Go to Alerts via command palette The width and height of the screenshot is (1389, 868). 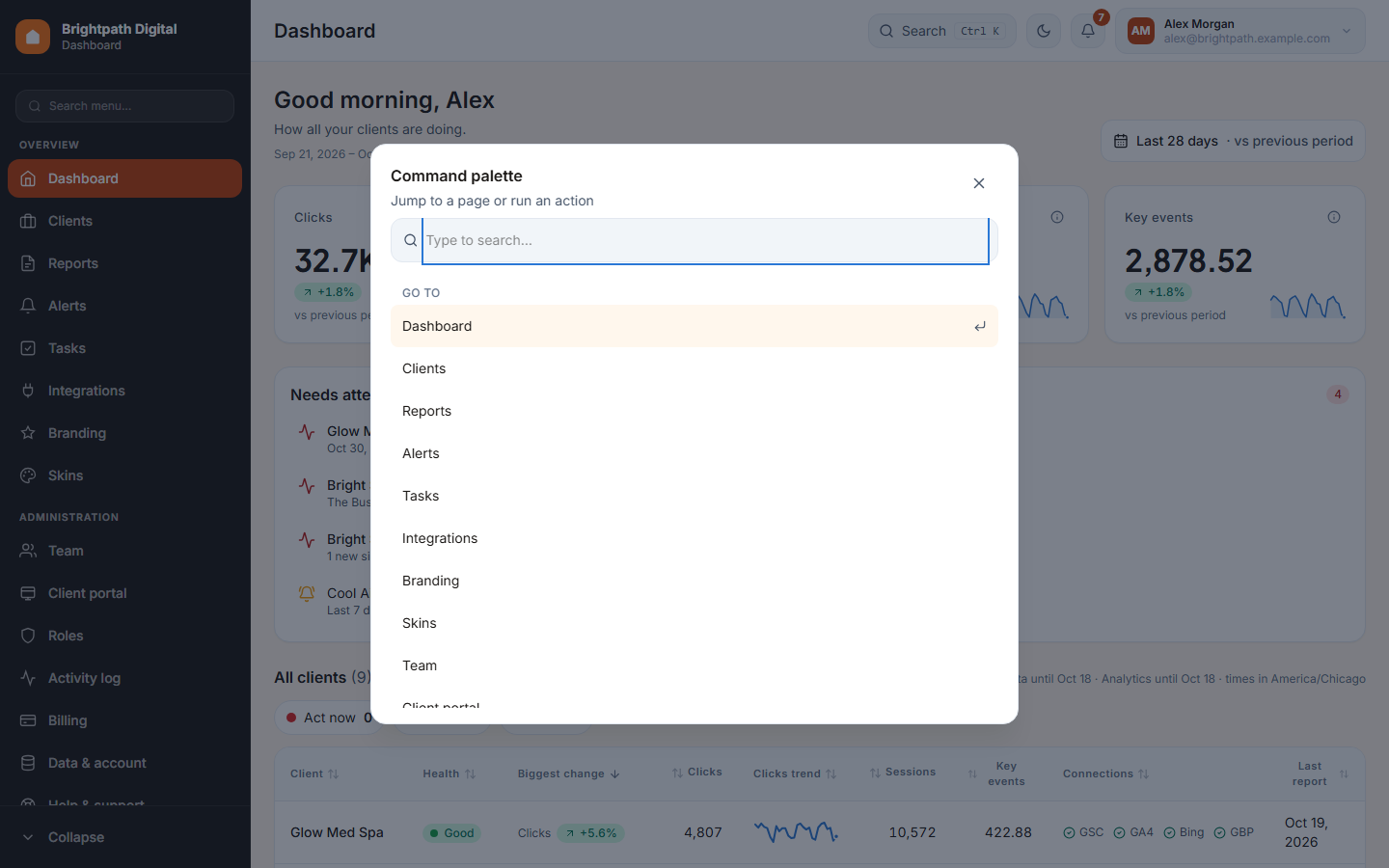tap(694, 453)
